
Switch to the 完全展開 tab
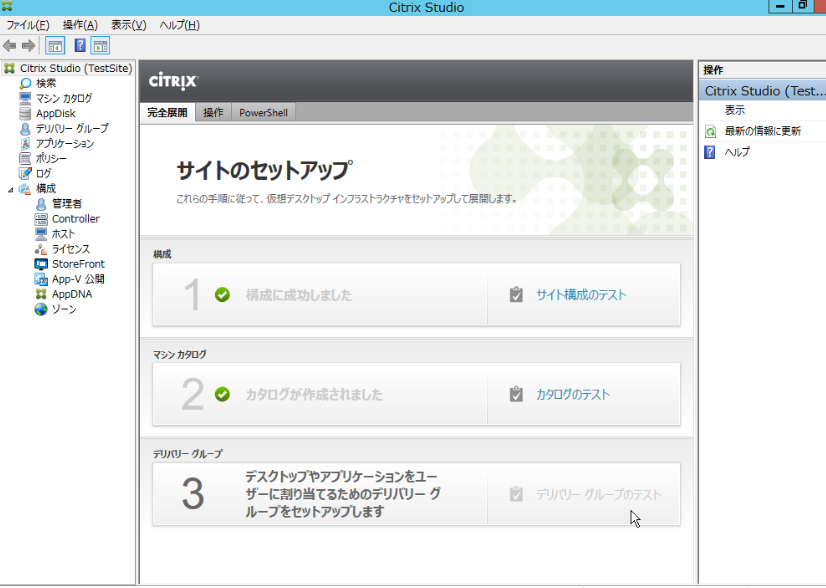click(167, 112)
